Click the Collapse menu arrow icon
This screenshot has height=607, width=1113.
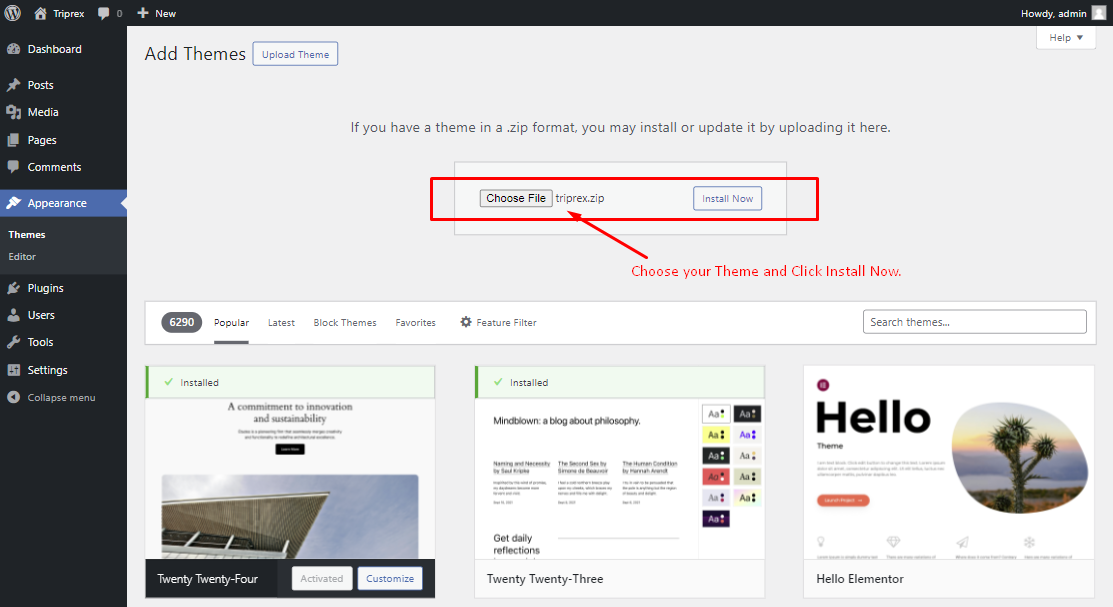13,398
